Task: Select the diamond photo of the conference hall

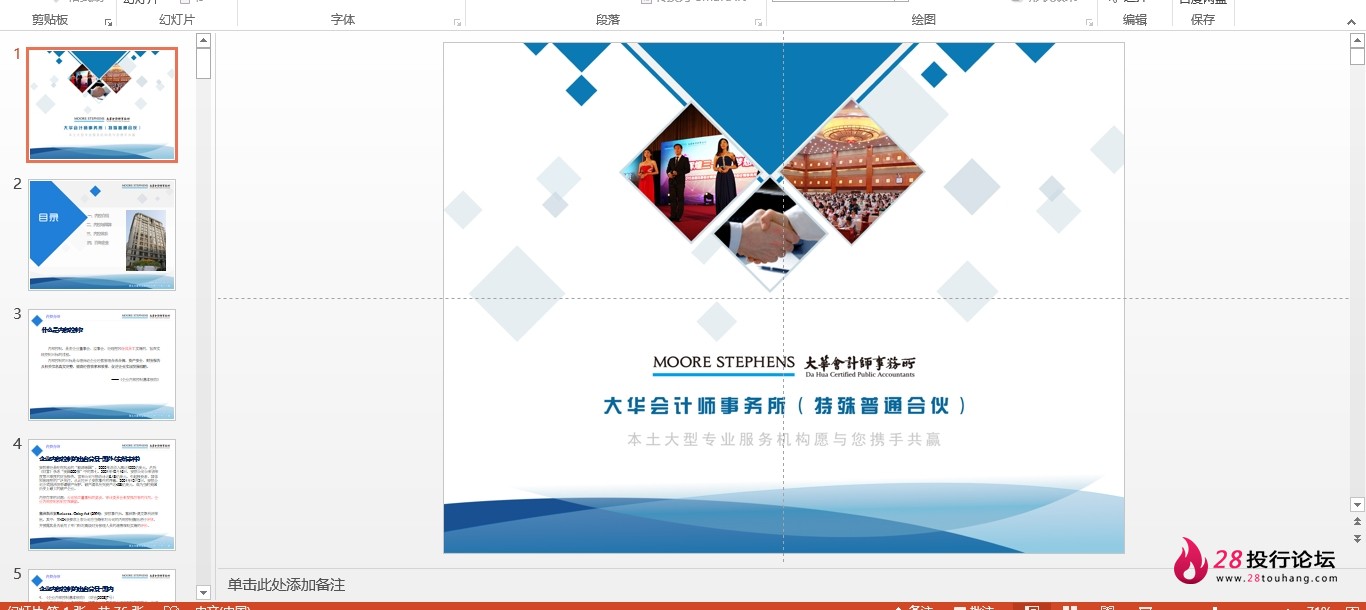Action: coord(853,172)
